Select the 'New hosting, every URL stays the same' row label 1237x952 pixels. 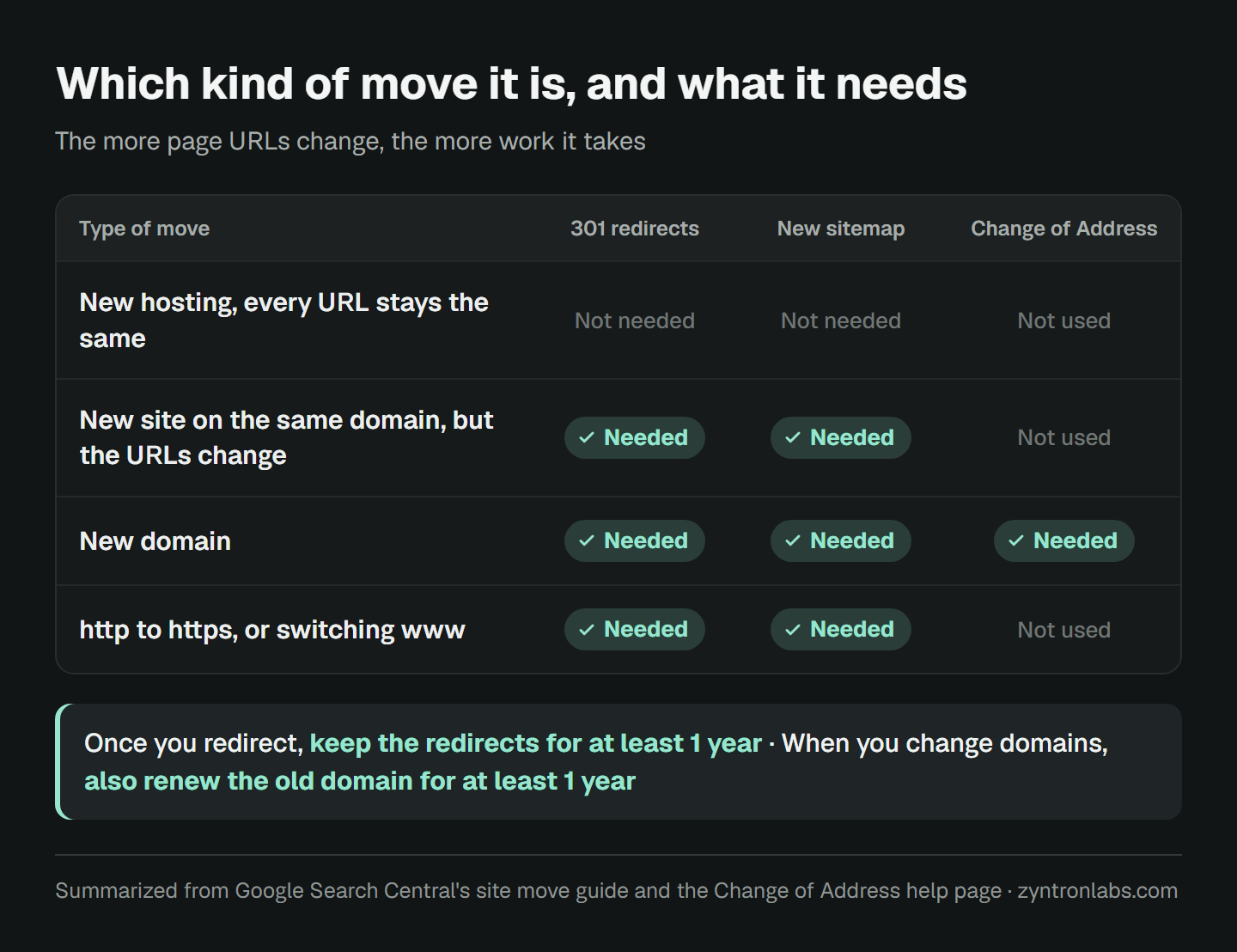(284, 320)
